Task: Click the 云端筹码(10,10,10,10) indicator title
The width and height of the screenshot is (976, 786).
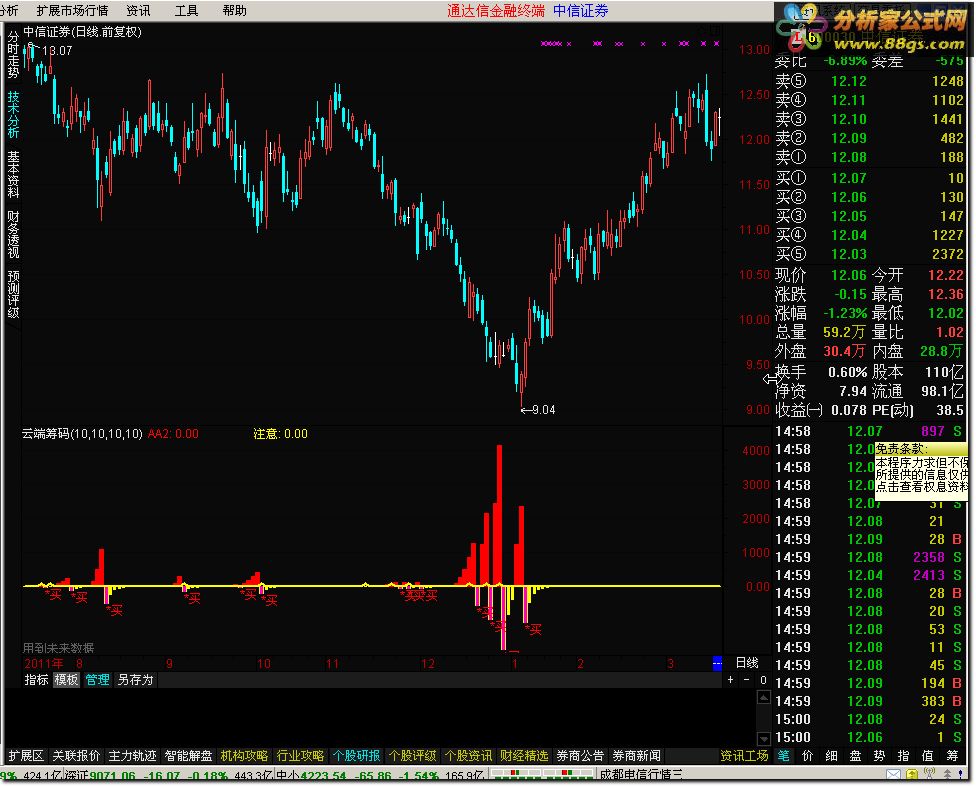Action: tap(82, 434)
